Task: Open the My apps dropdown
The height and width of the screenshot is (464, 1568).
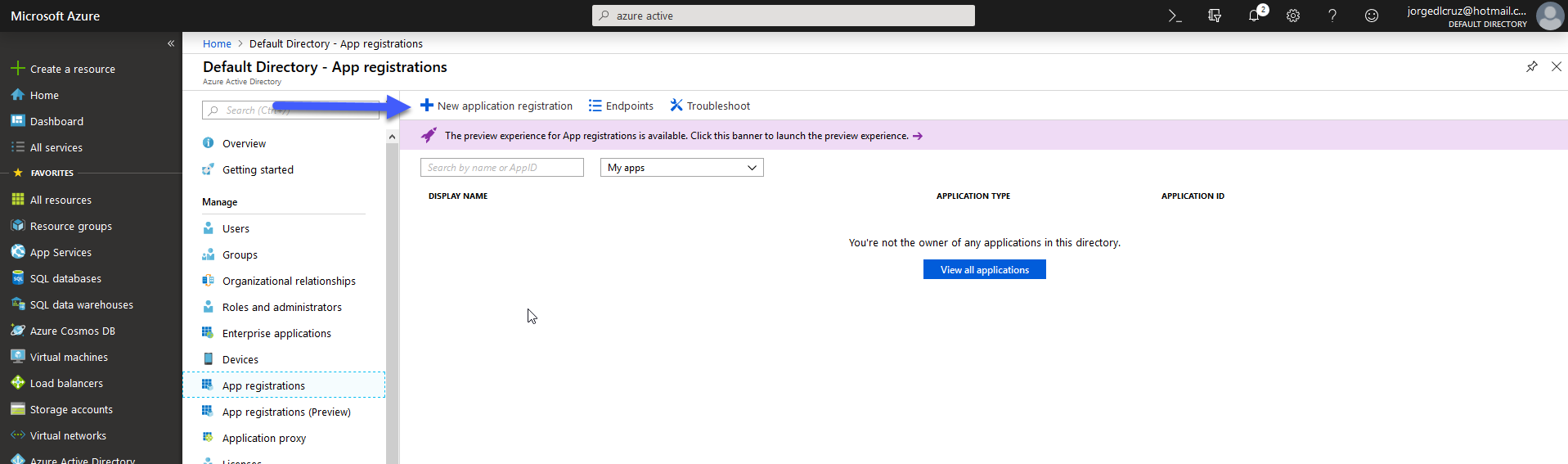Action: pos(682,168)
